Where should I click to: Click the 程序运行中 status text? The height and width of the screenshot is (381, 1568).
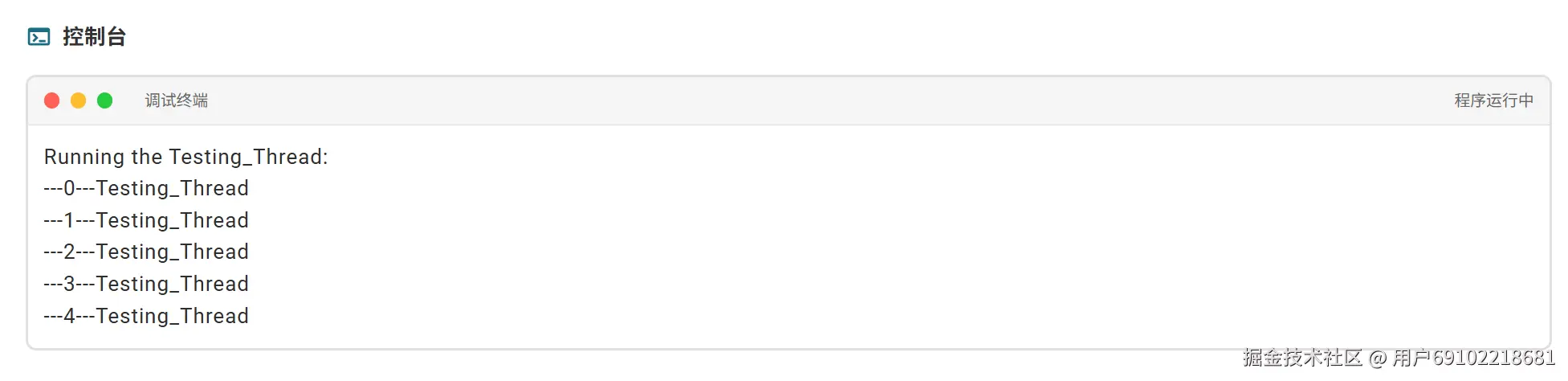pos(1494,100)
